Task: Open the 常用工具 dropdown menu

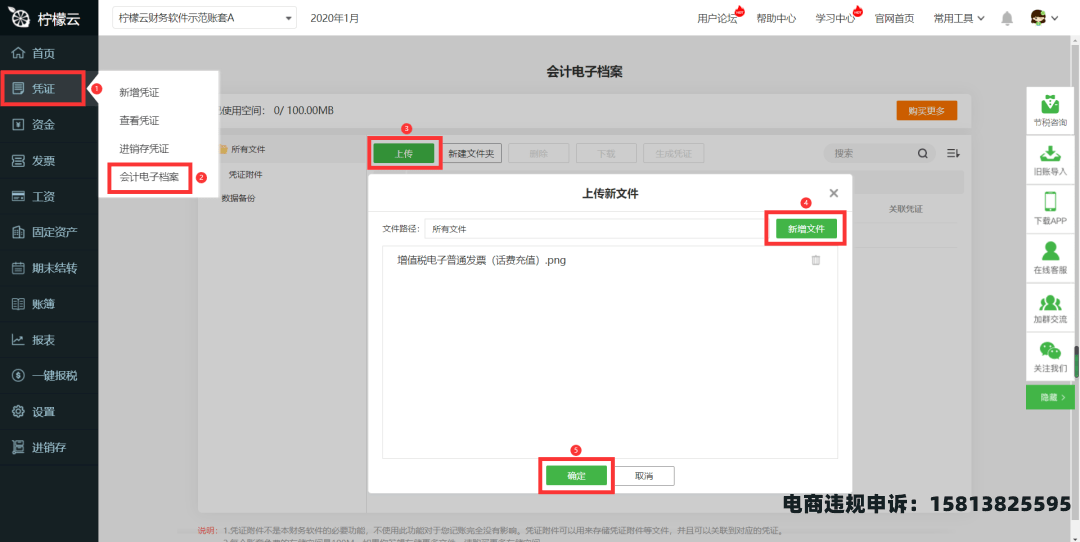Action: [x=958, y=18]
